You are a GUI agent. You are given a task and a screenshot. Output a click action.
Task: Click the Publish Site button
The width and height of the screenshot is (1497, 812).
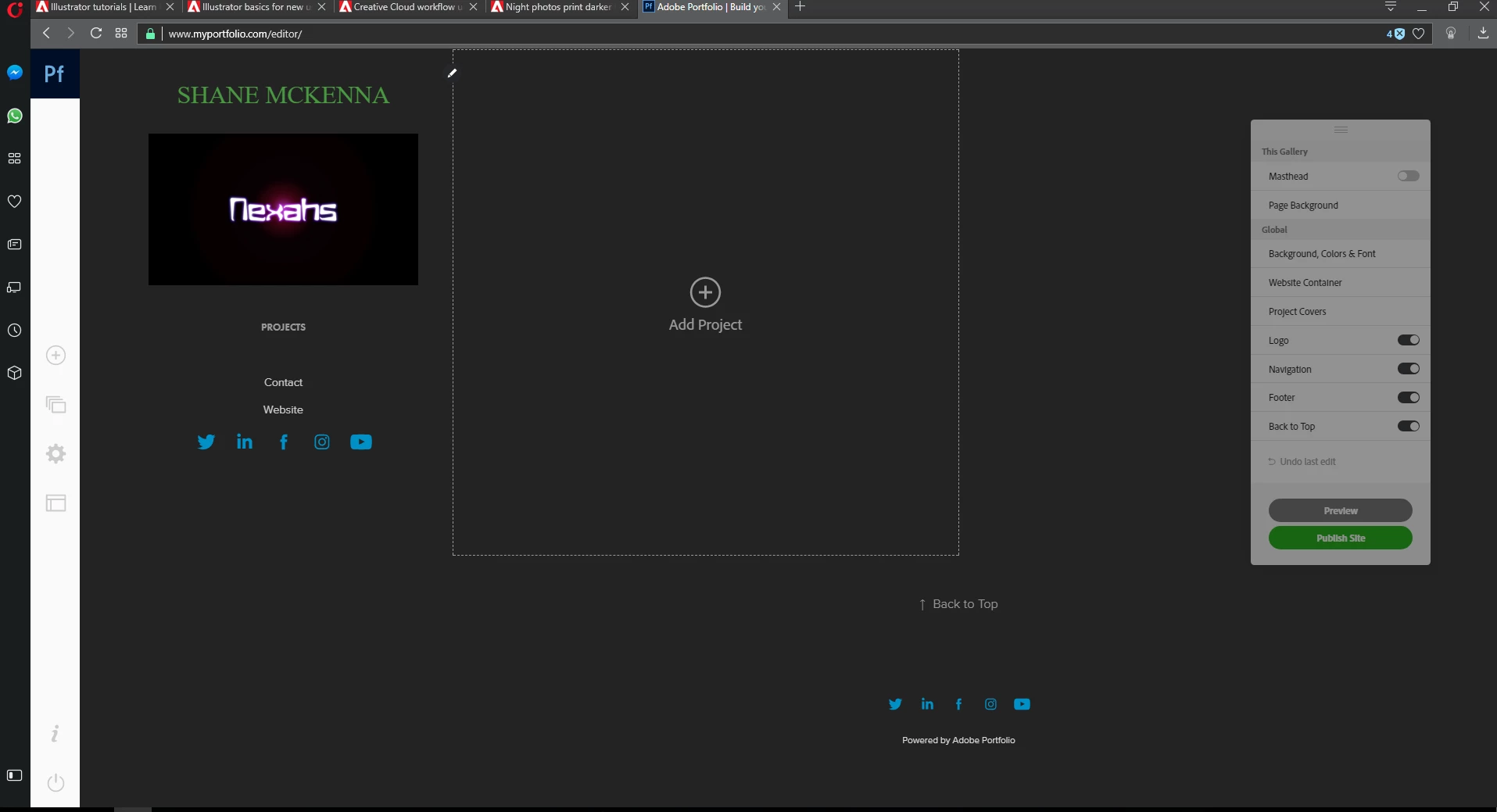(1340, 538)
